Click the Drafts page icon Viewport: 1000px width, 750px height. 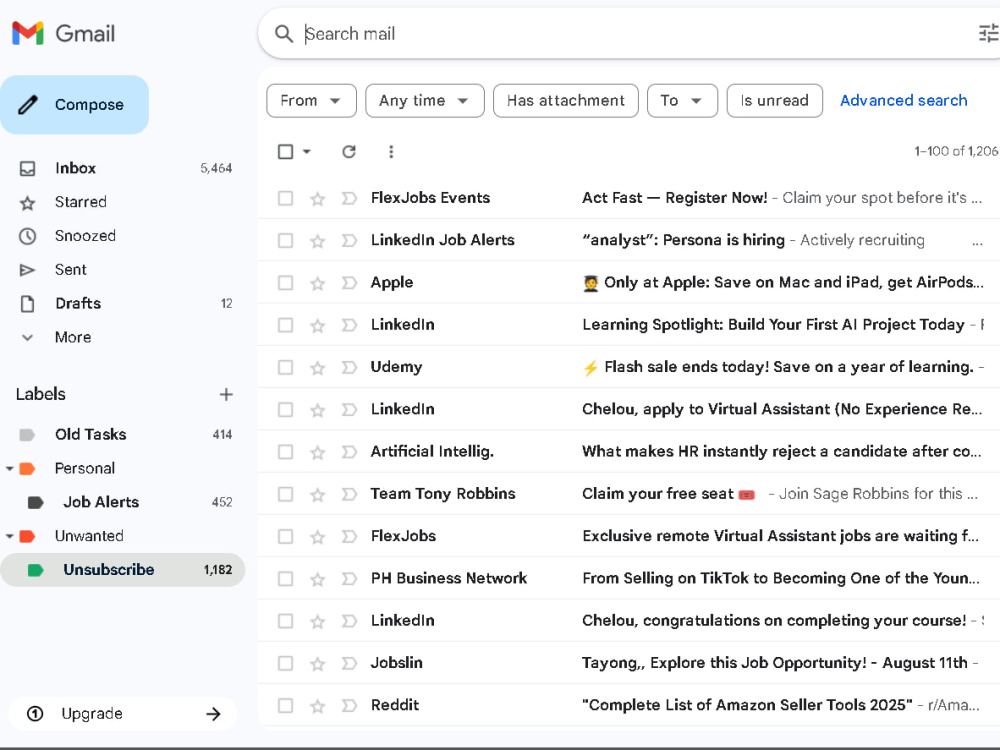(x=27, y=304)
